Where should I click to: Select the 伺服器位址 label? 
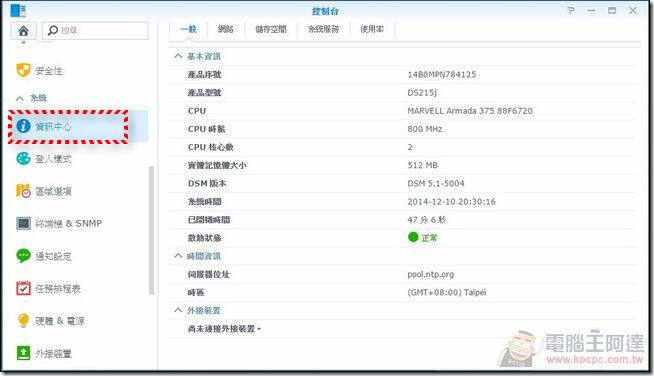pyautogui.click(x=209, y=274)
